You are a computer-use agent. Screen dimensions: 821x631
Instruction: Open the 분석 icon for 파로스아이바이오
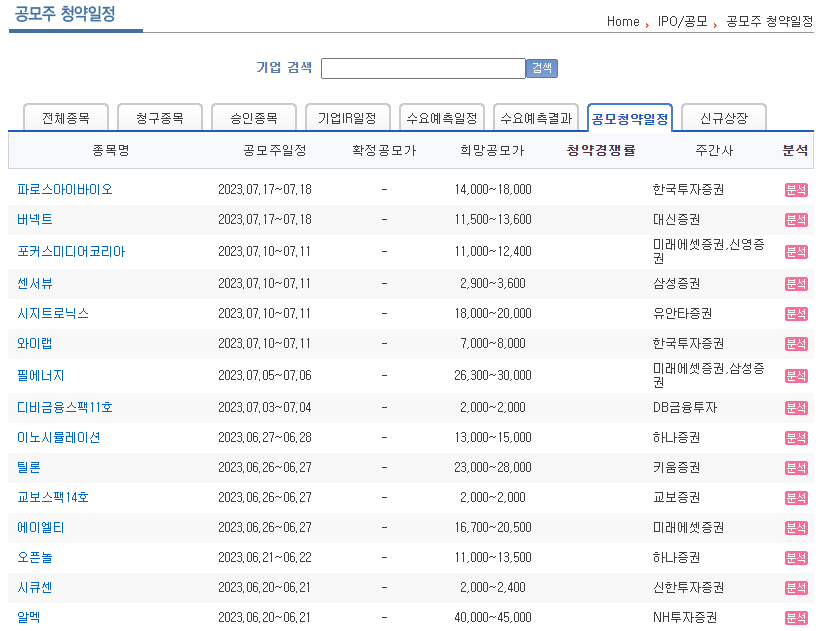(796, 190)
